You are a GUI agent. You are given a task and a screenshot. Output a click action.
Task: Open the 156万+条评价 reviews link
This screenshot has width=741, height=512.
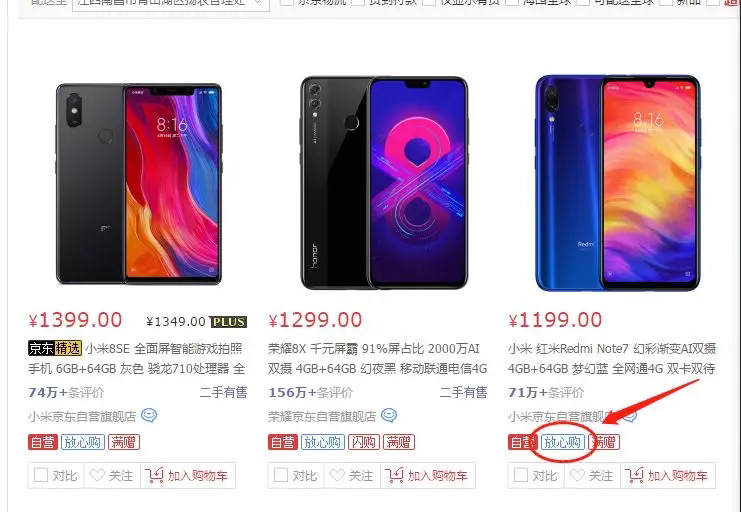click(310, 392)
